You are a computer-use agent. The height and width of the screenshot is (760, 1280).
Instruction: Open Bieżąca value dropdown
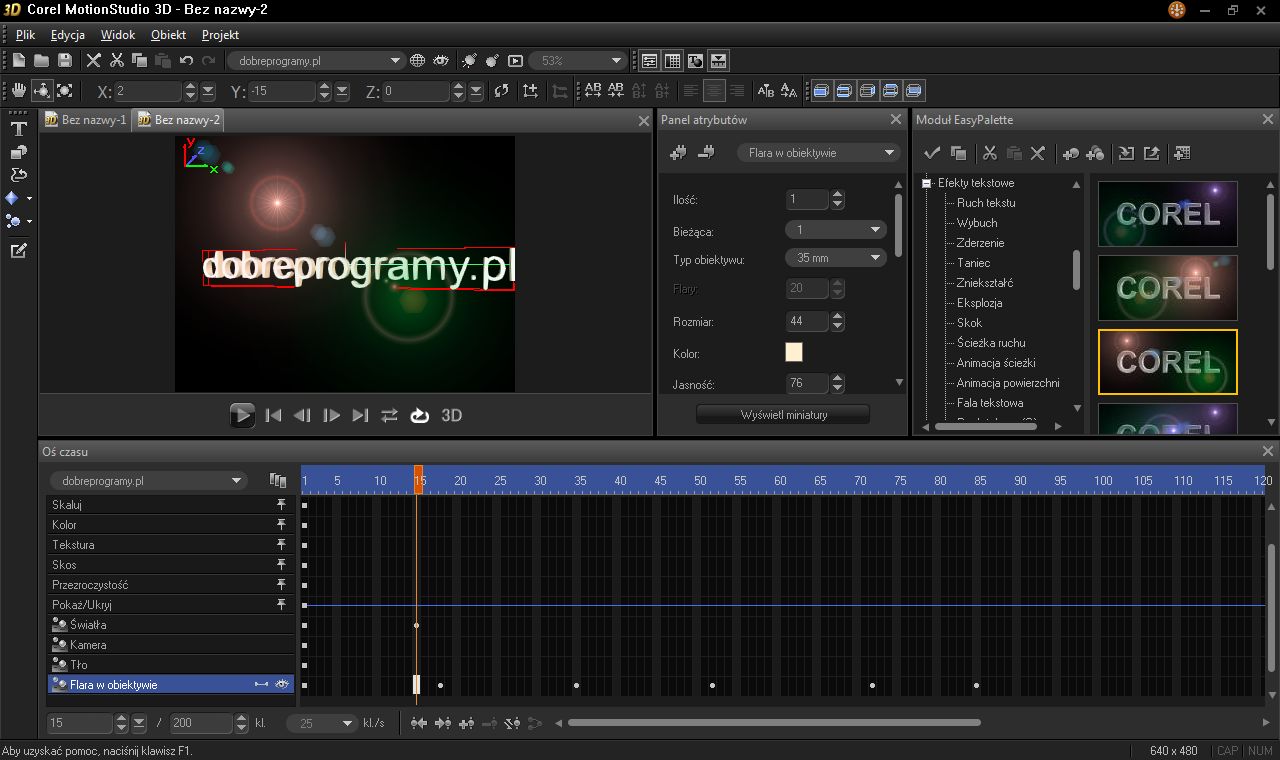[x=836, y=230]
